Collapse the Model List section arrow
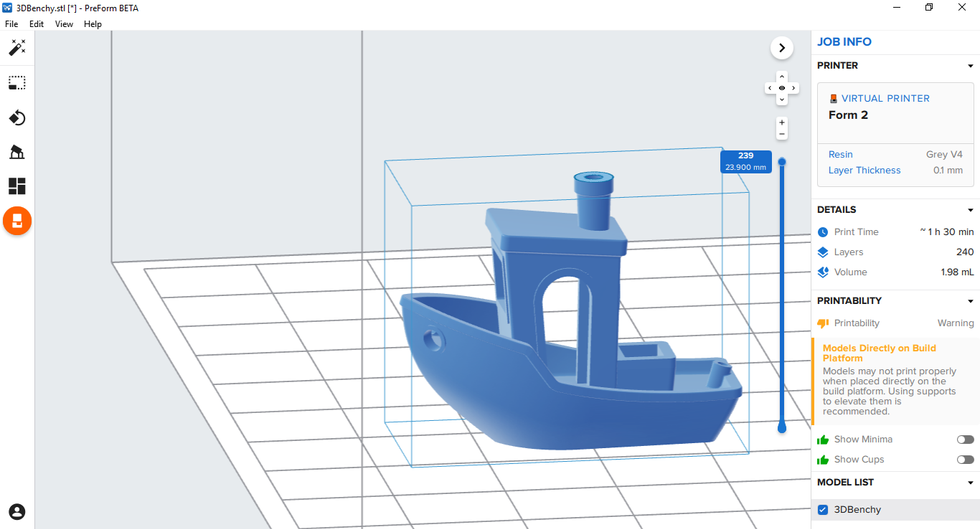 [971, 483]
